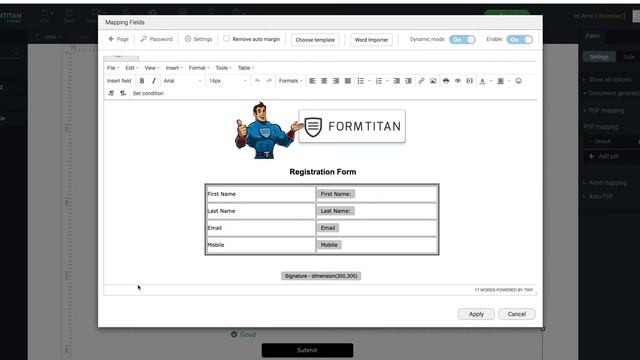Justify the text

point(348,81)
